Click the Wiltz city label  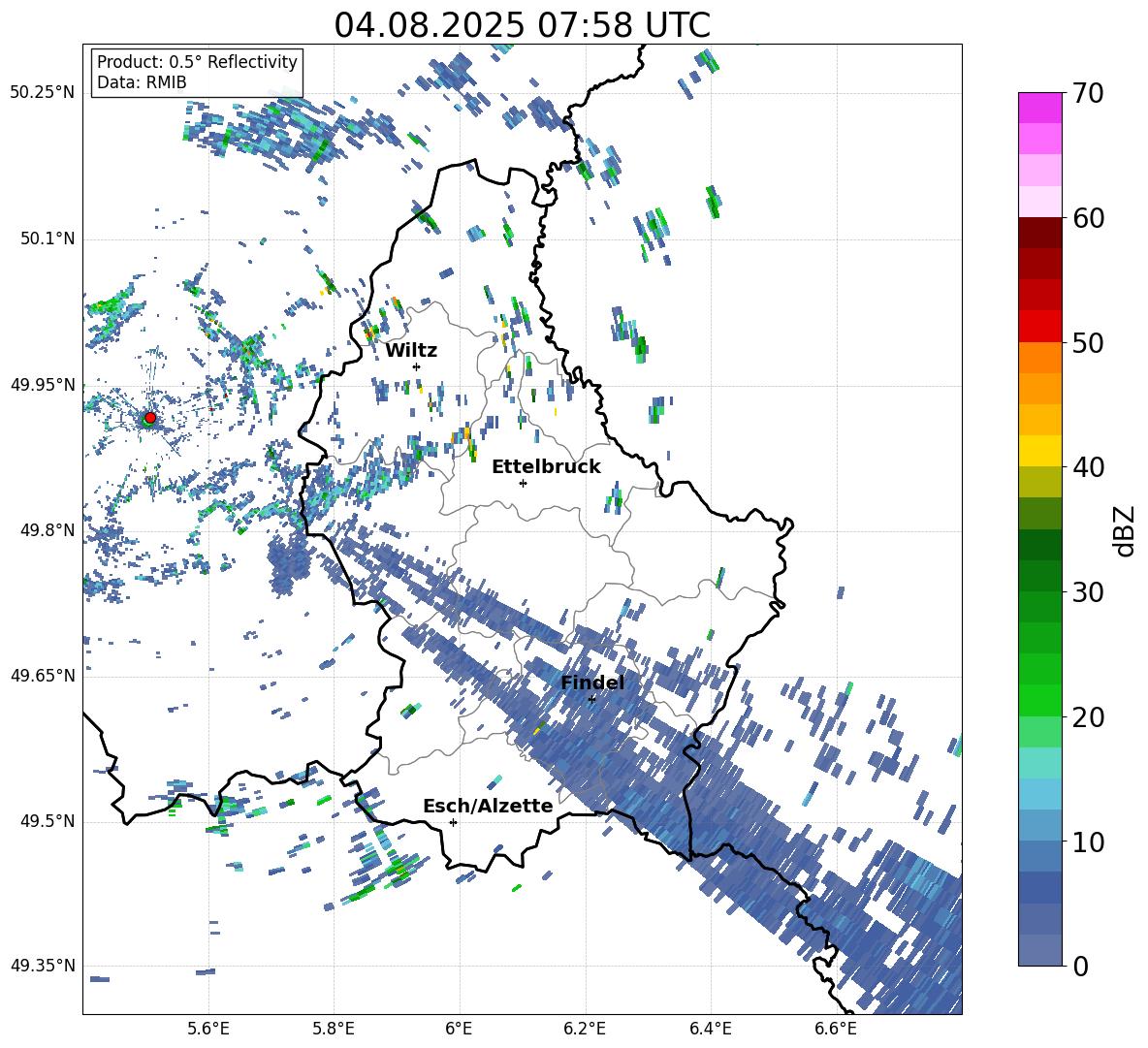pyautogui.click(x=411, y=350)
